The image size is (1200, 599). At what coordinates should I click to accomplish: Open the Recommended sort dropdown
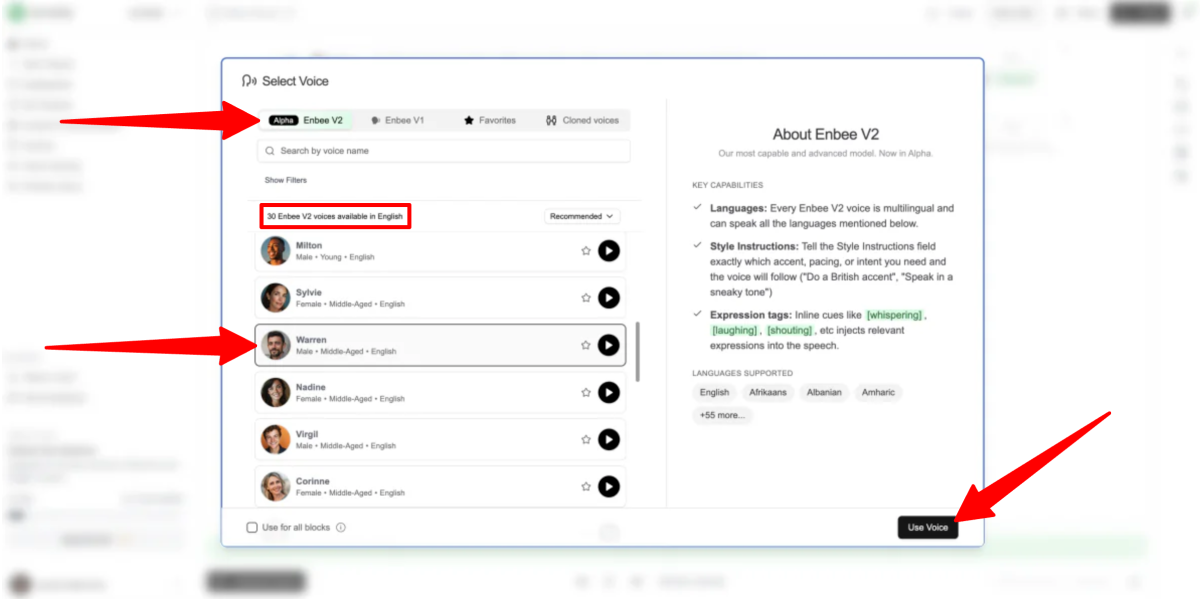click(x=582, y=216)
